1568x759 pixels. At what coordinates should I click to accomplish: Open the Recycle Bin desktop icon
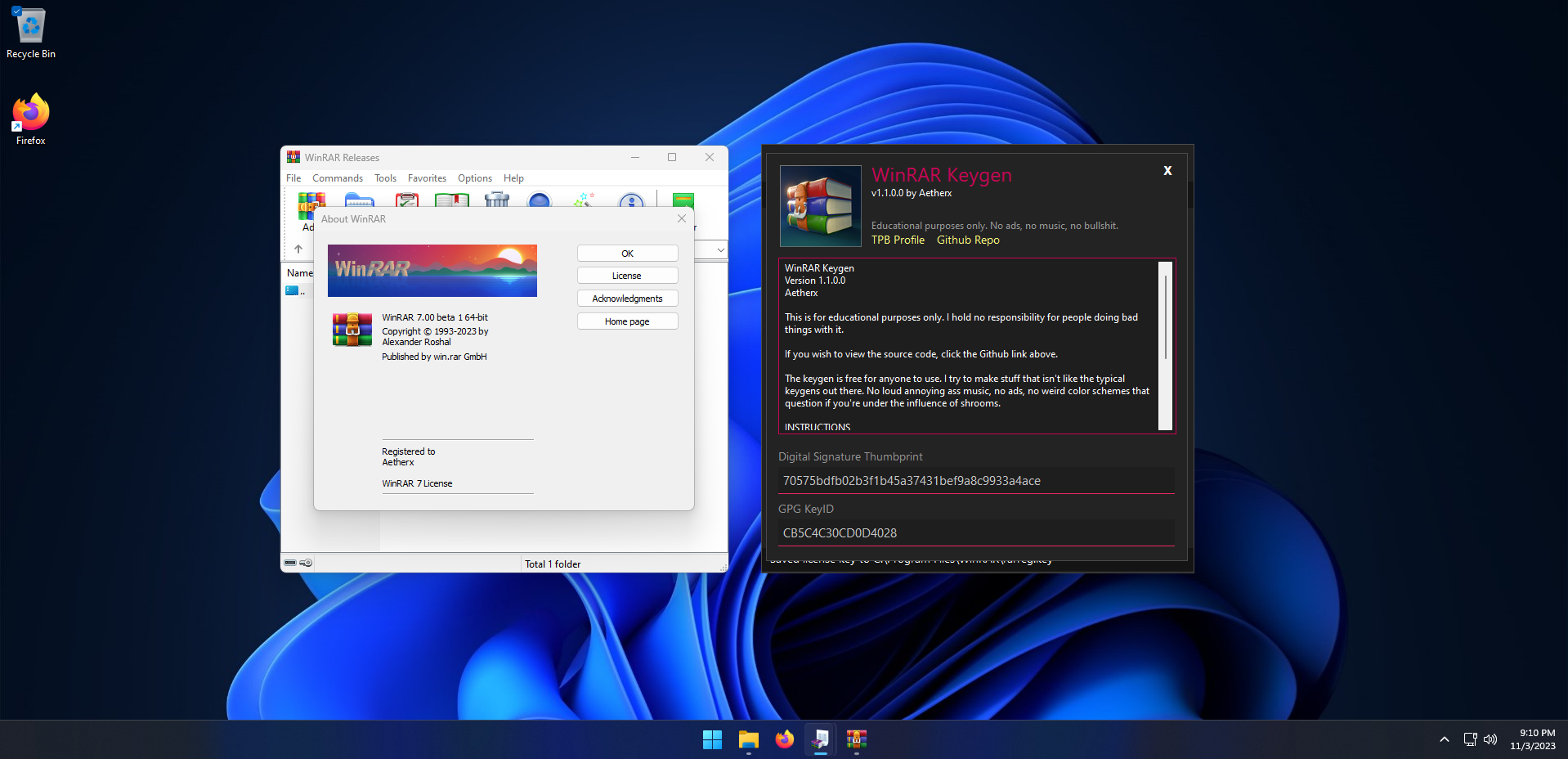[x=31, y=33]
